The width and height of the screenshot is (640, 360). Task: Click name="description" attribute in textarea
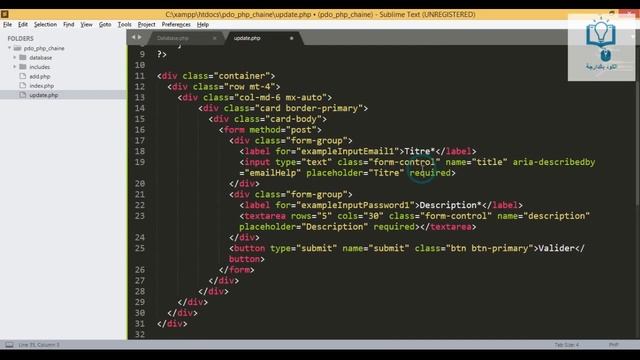(543, 216)
